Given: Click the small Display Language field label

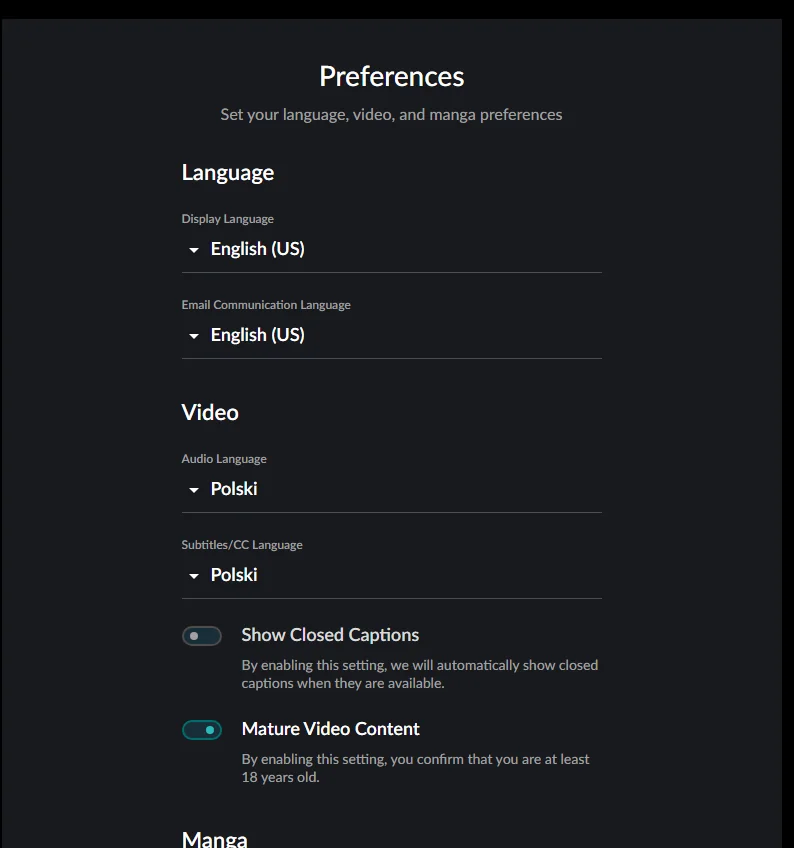Looking at the screenshot, I should (227, 219).
